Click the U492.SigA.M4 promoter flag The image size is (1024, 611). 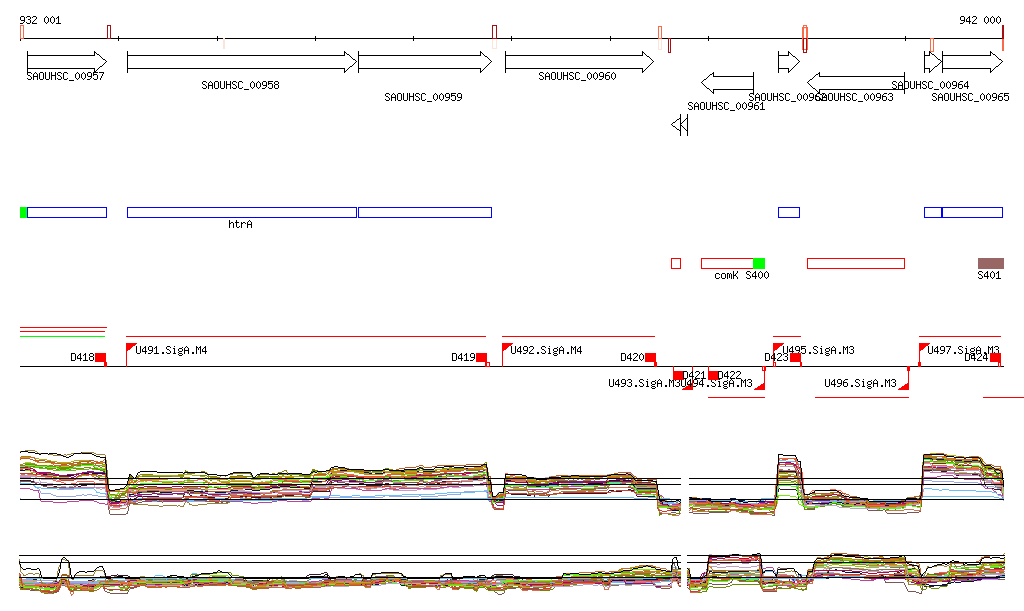click(x=507, y=348)
